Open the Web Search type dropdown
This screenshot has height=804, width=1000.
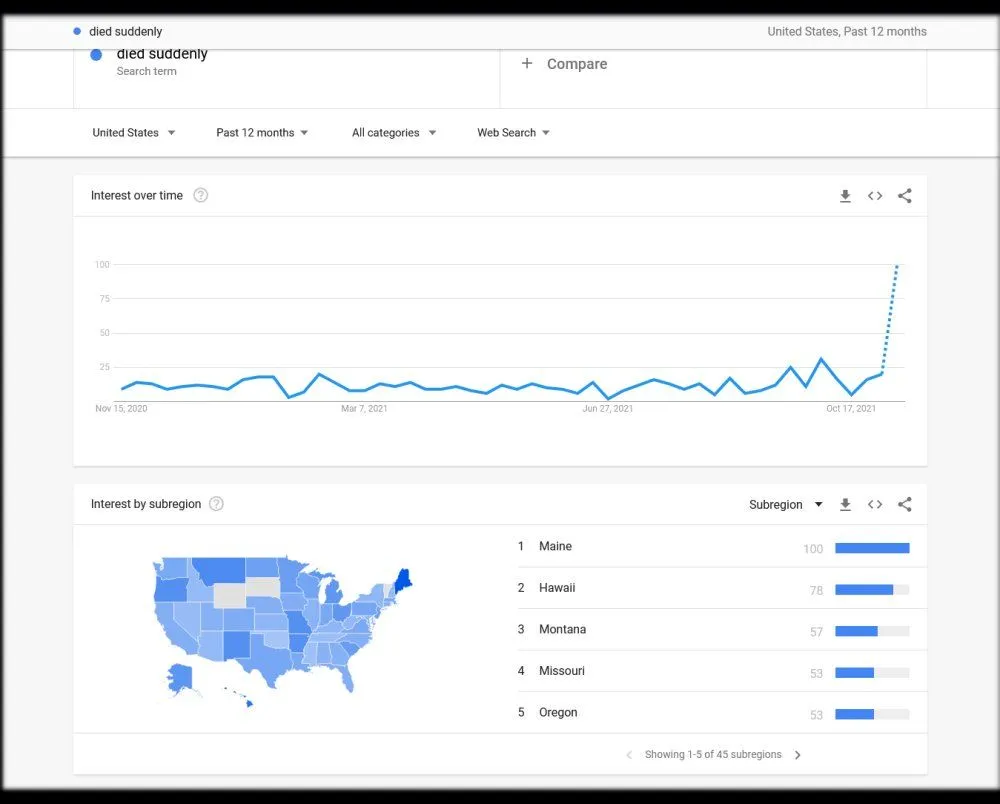tap(514, 133)
